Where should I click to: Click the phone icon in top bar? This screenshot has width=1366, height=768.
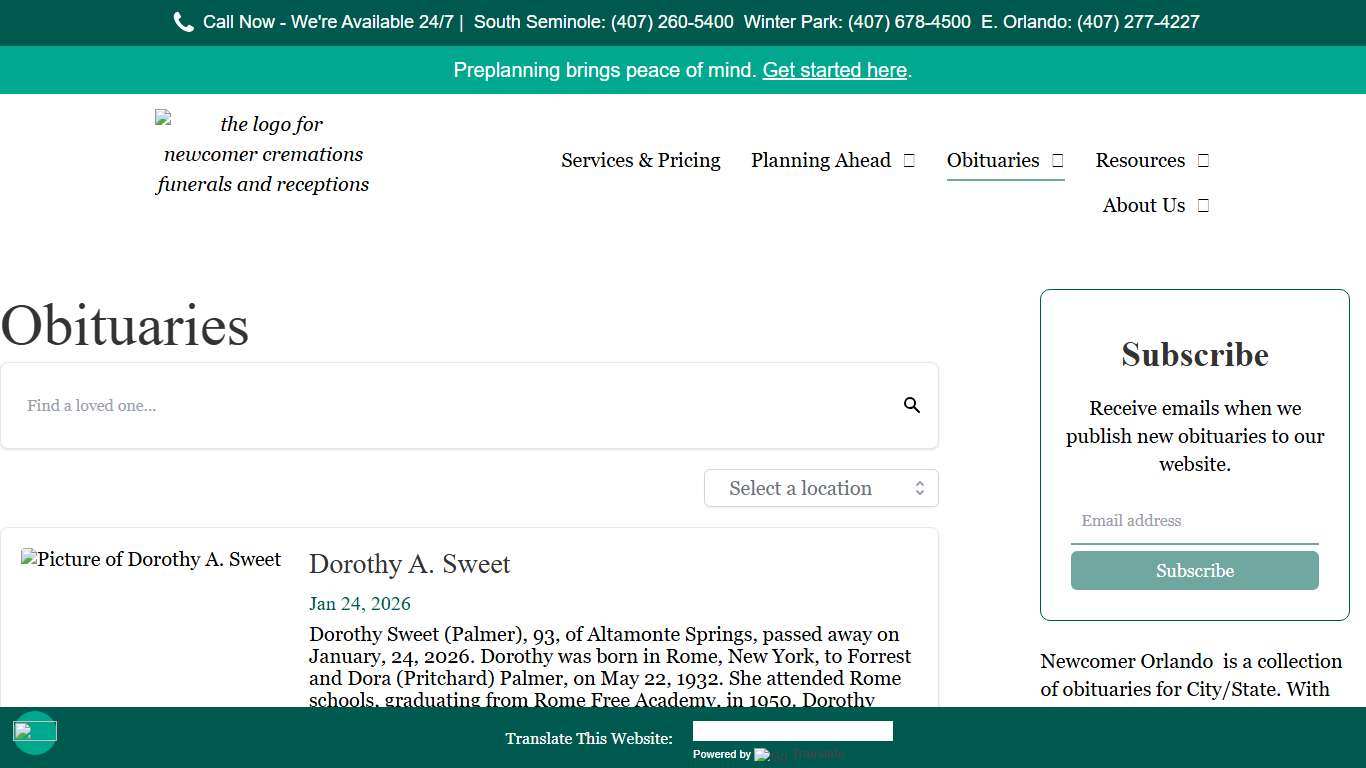[x=183, y=22]
